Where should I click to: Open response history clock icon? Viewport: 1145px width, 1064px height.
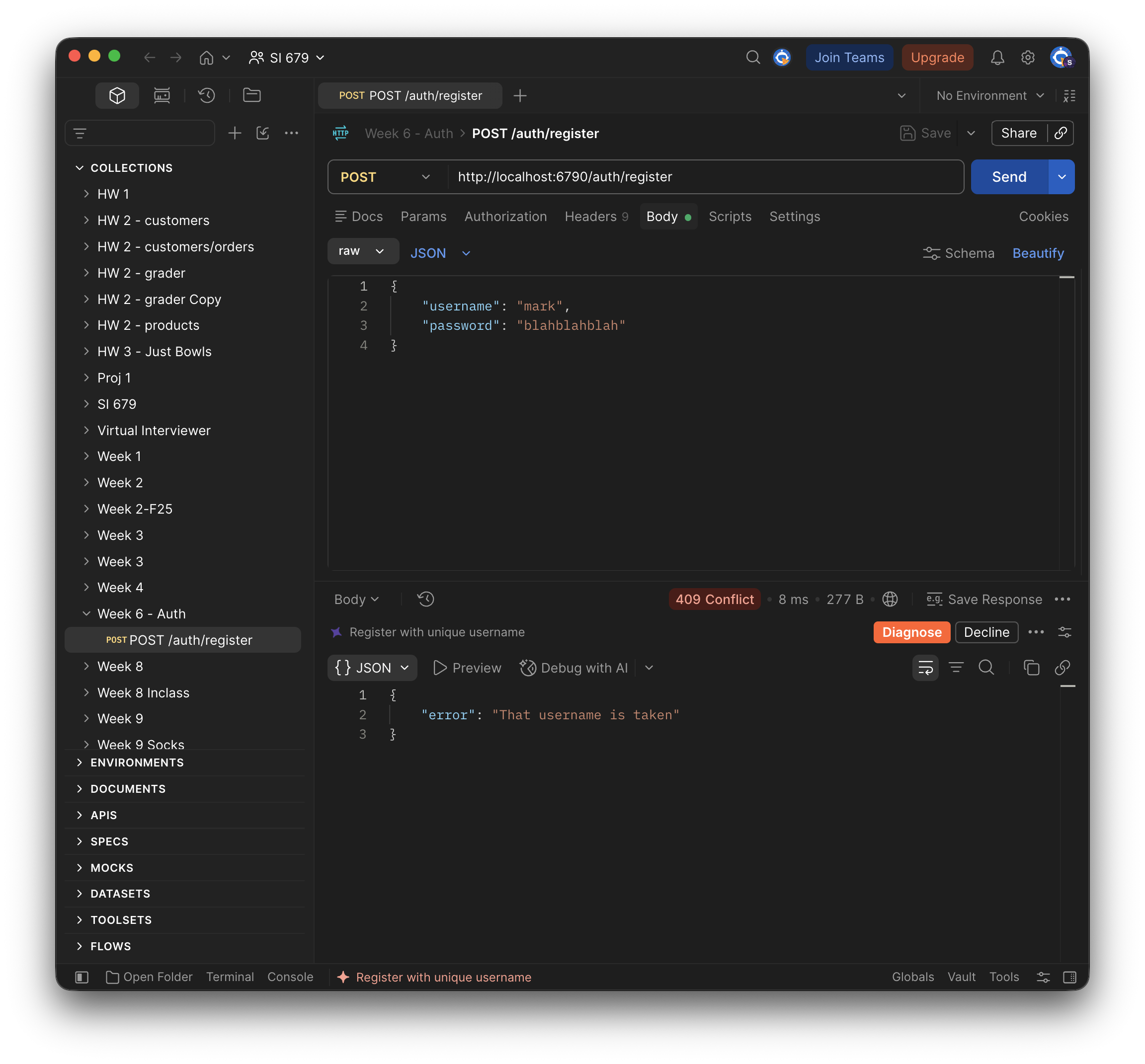[425, 600]
